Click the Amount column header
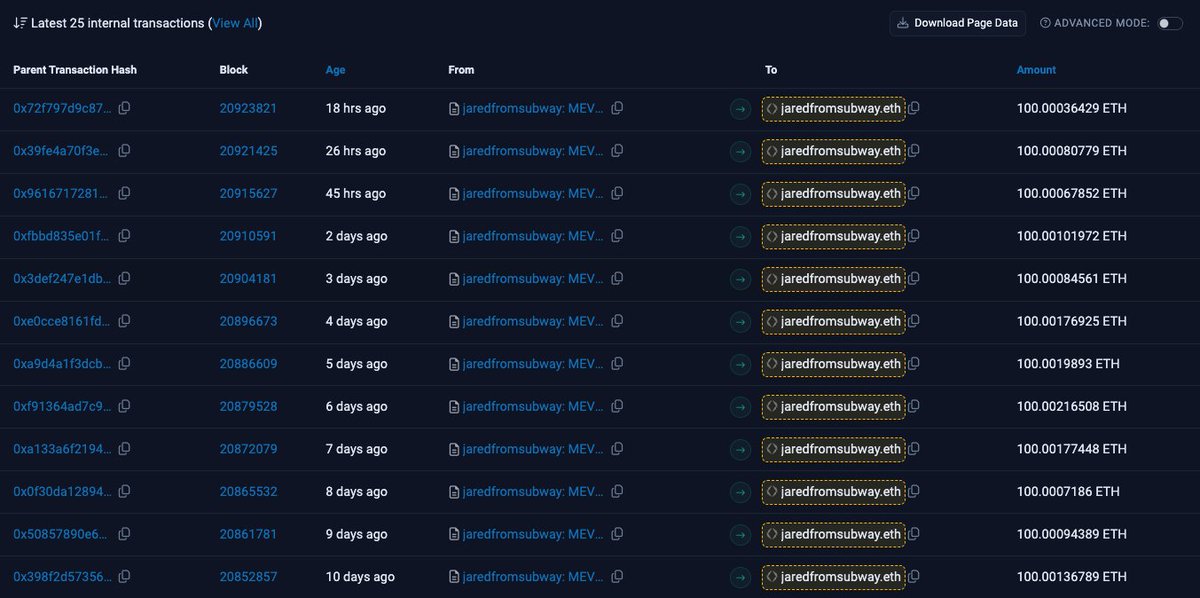1200x598 pixels. [1036, 70]
